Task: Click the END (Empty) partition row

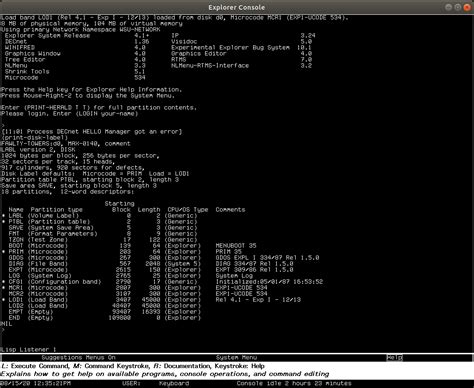Action: pos(105,318)
